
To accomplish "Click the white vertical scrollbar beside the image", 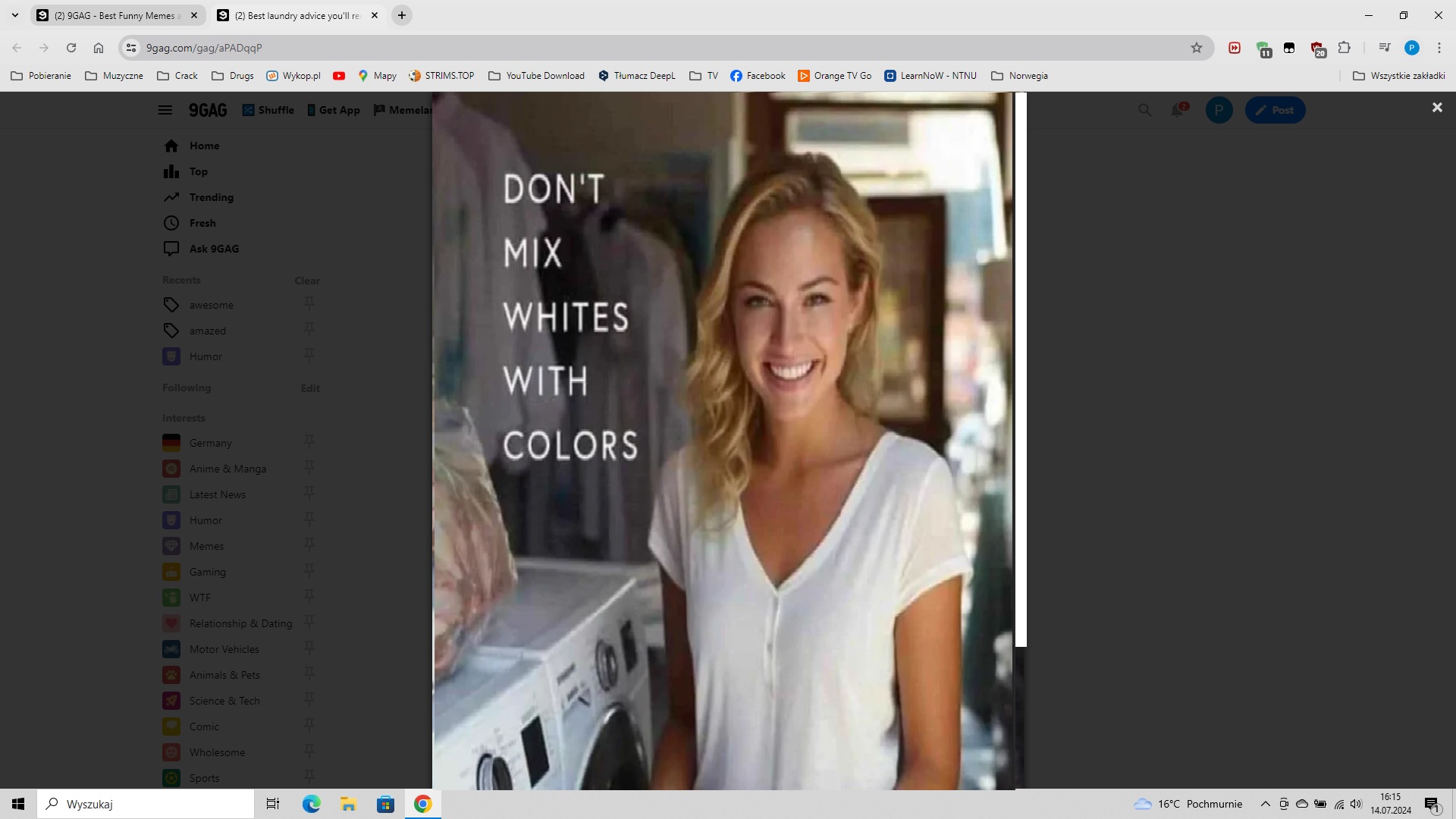I will 1021,370.
